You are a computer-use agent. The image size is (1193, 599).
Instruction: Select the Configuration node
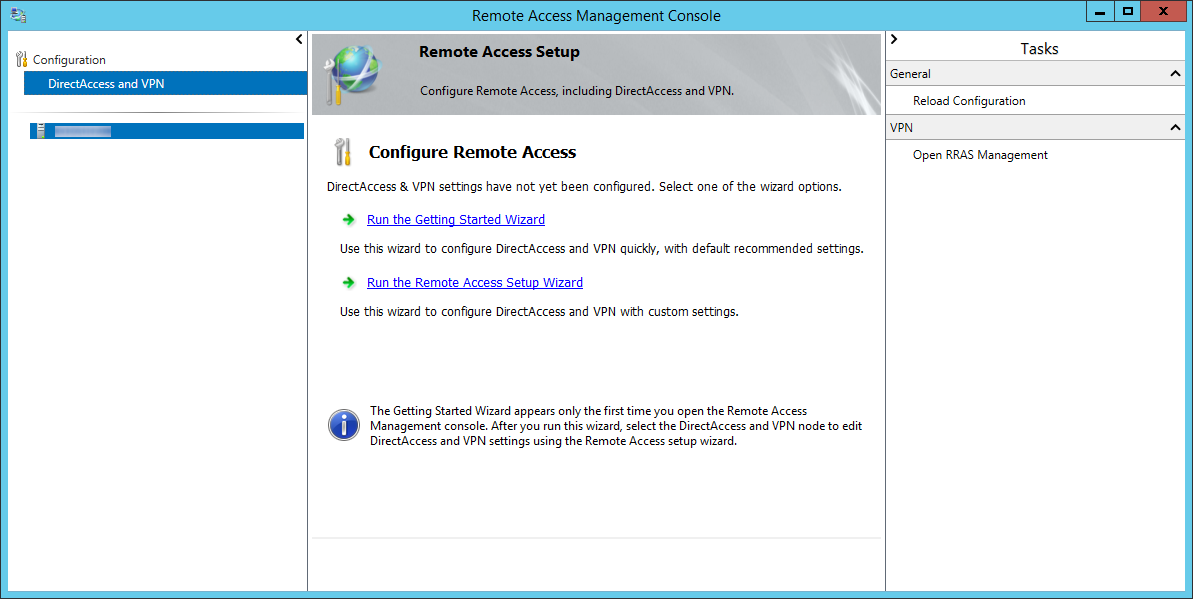click(69, 59)
